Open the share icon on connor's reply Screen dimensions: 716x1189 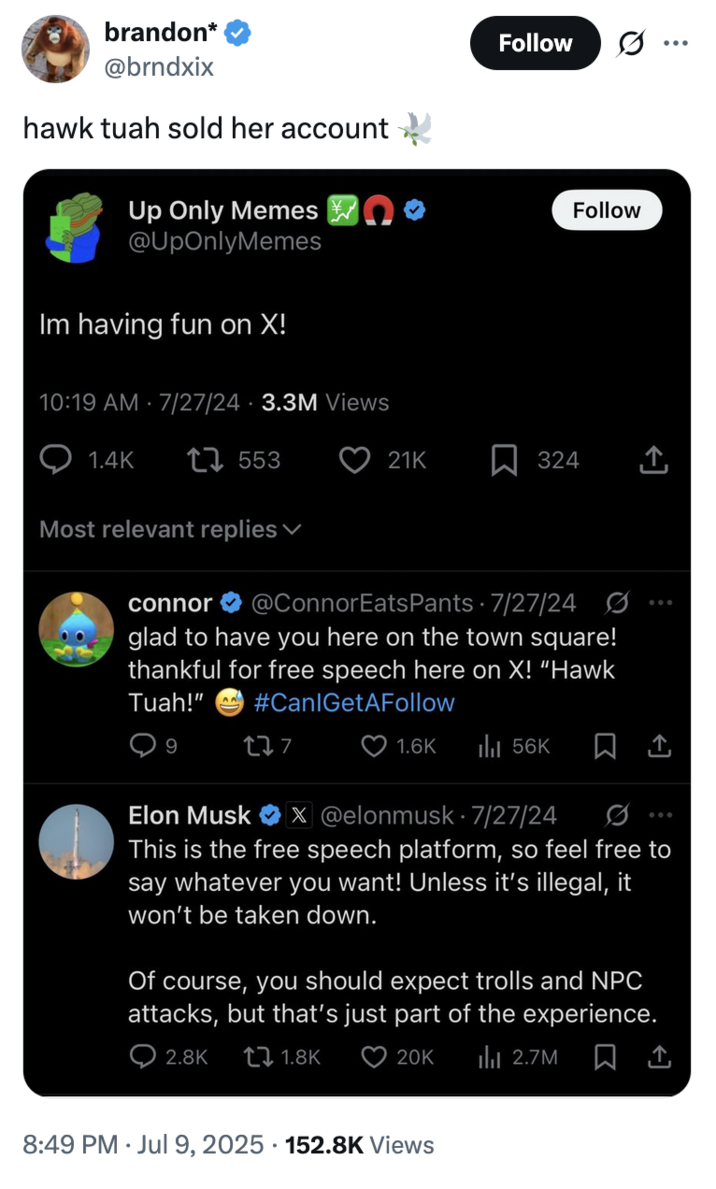click(x=660, y=746)
